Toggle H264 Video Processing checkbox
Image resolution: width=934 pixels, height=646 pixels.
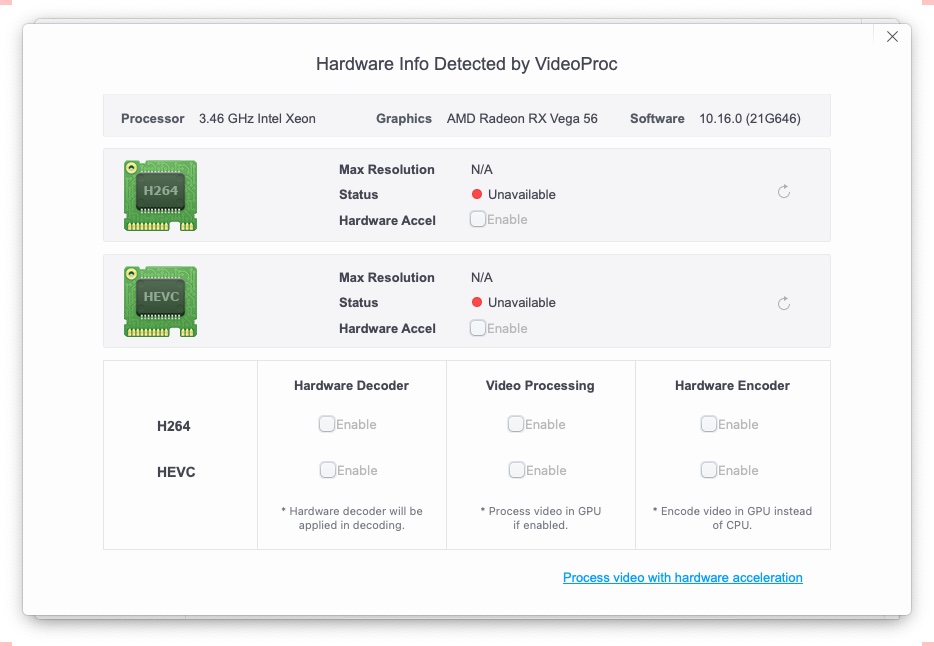click(x=516, y=424)
